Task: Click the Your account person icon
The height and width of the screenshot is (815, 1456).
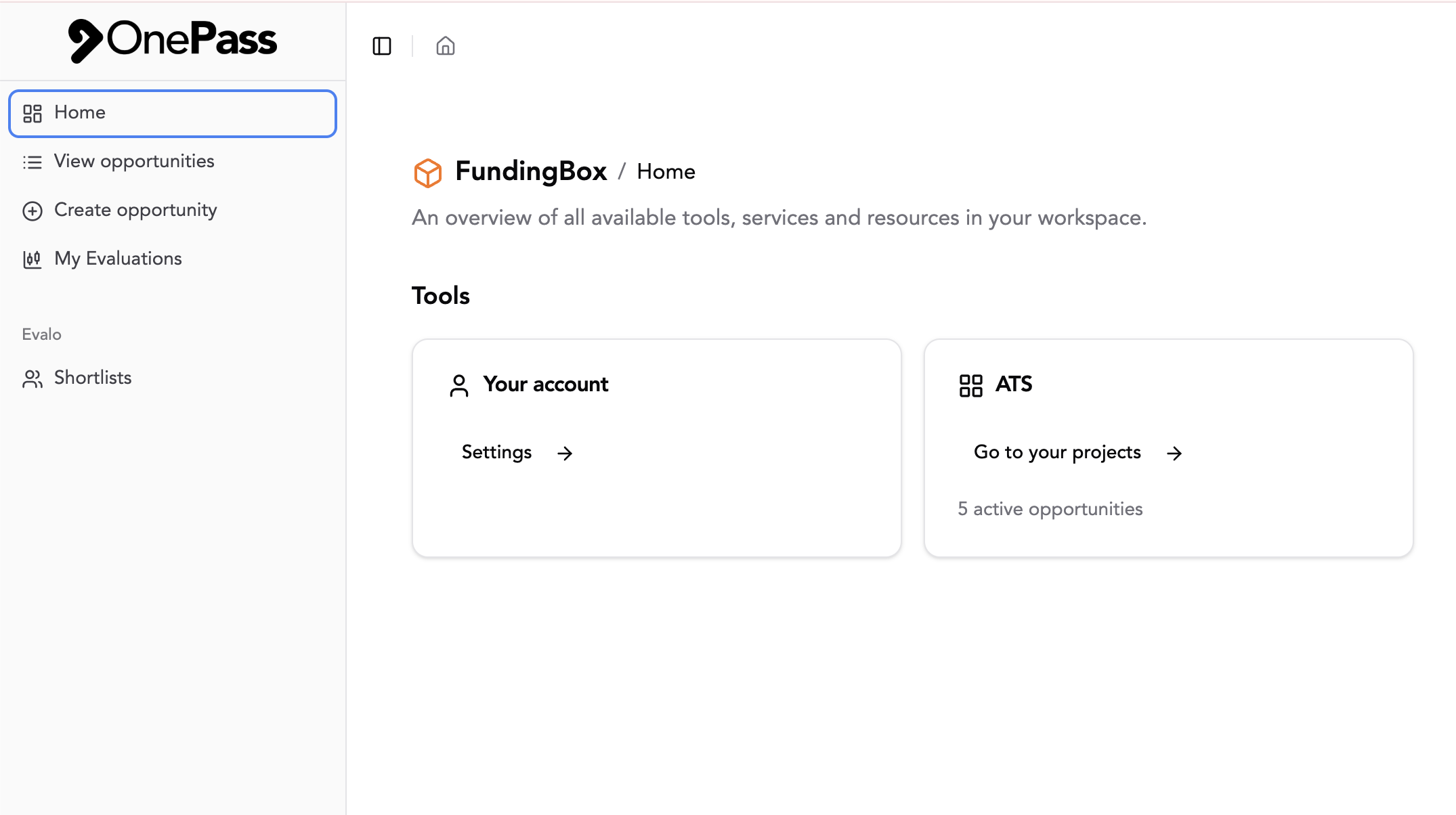Action: coord(459,385)
